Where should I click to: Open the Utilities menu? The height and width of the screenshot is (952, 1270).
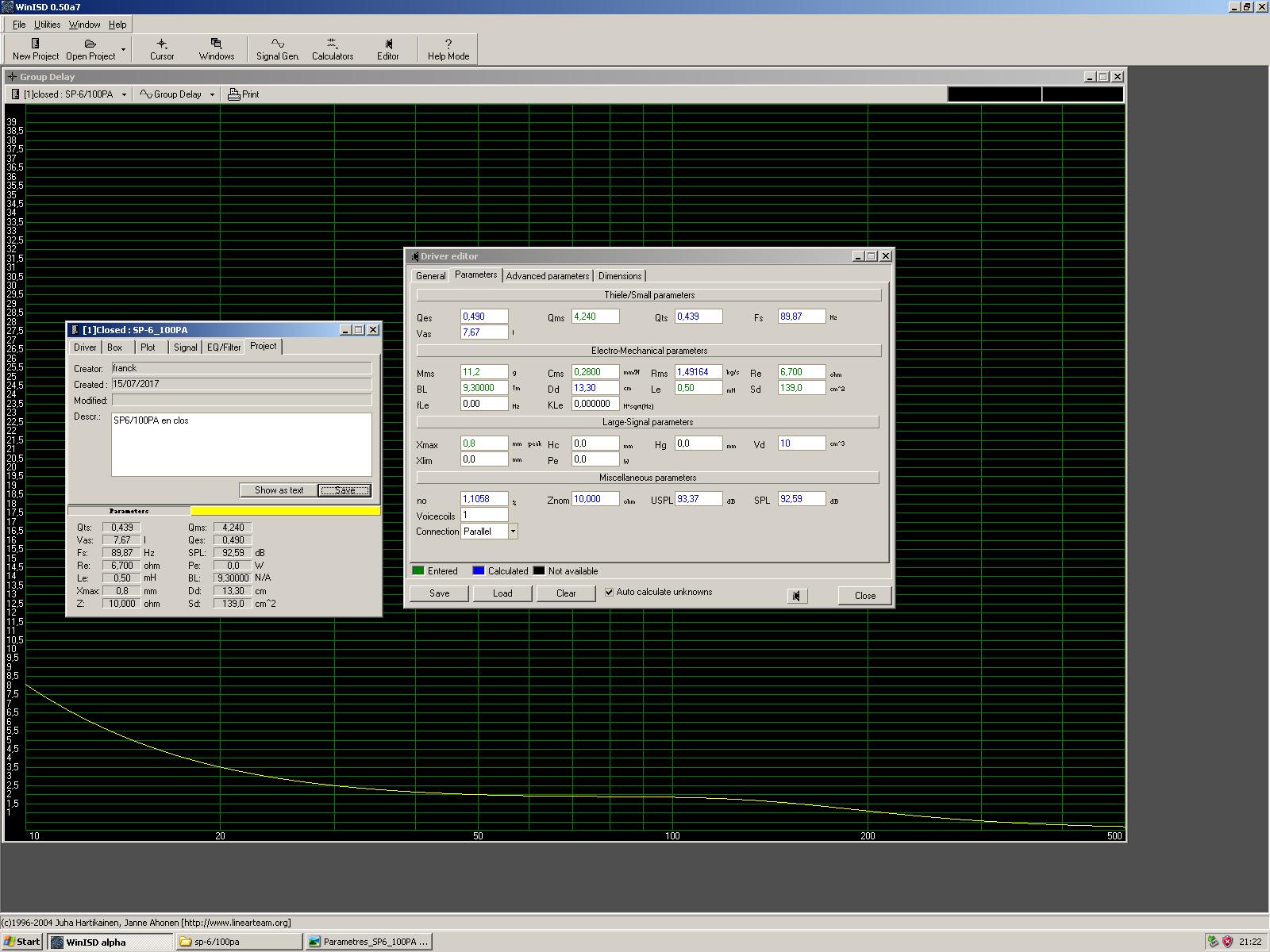click(47, 25)
